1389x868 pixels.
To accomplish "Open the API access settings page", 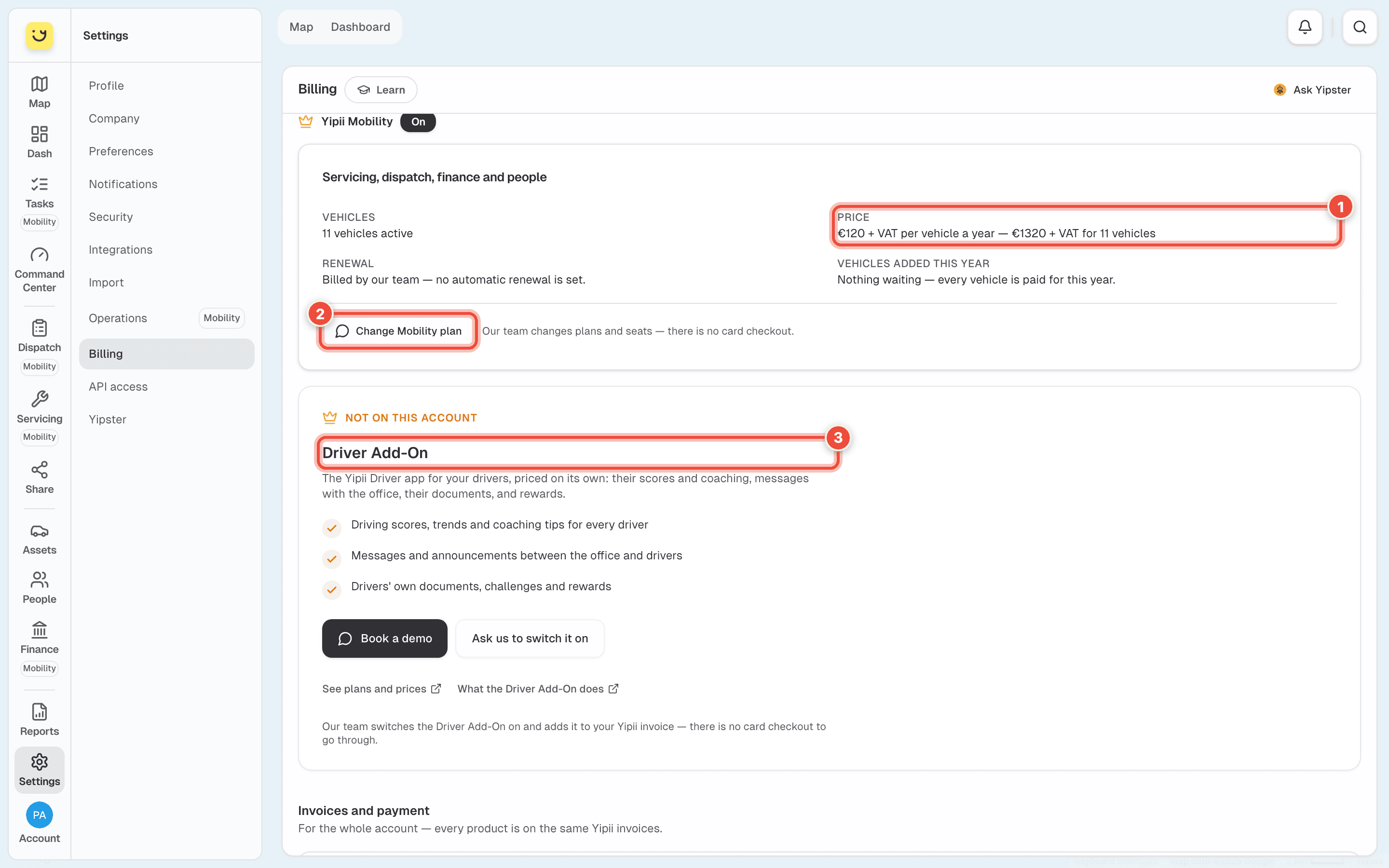I will coord(166,386).
